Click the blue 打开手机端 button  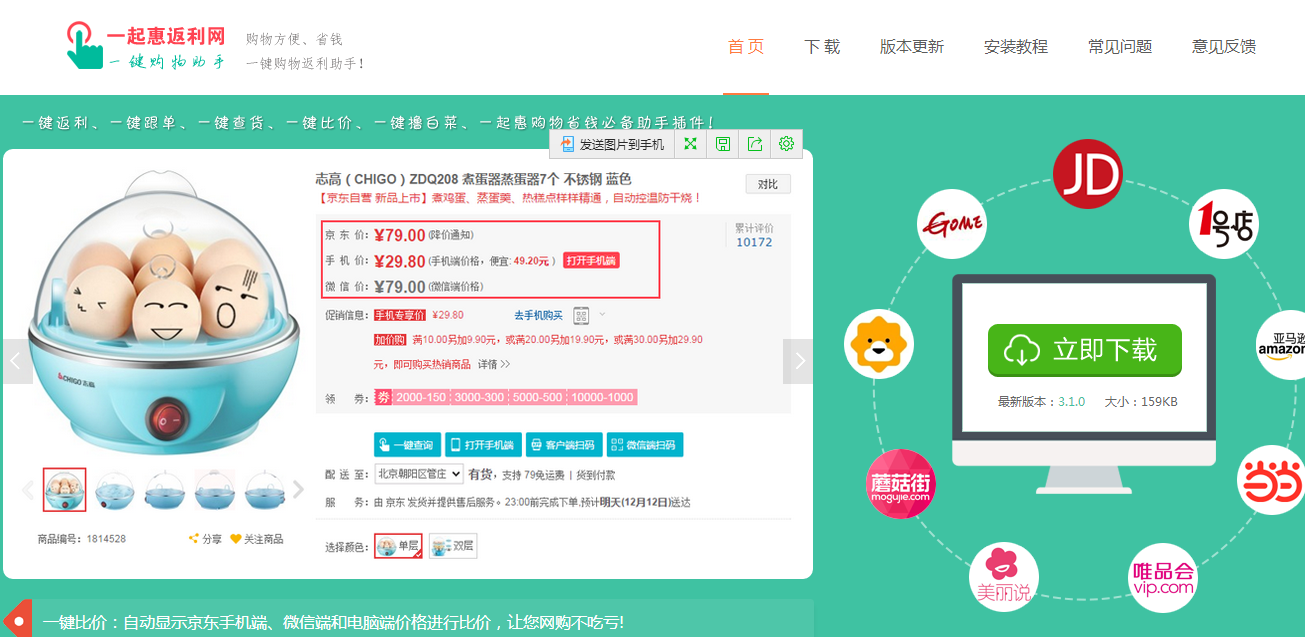(x=483, y=445)
